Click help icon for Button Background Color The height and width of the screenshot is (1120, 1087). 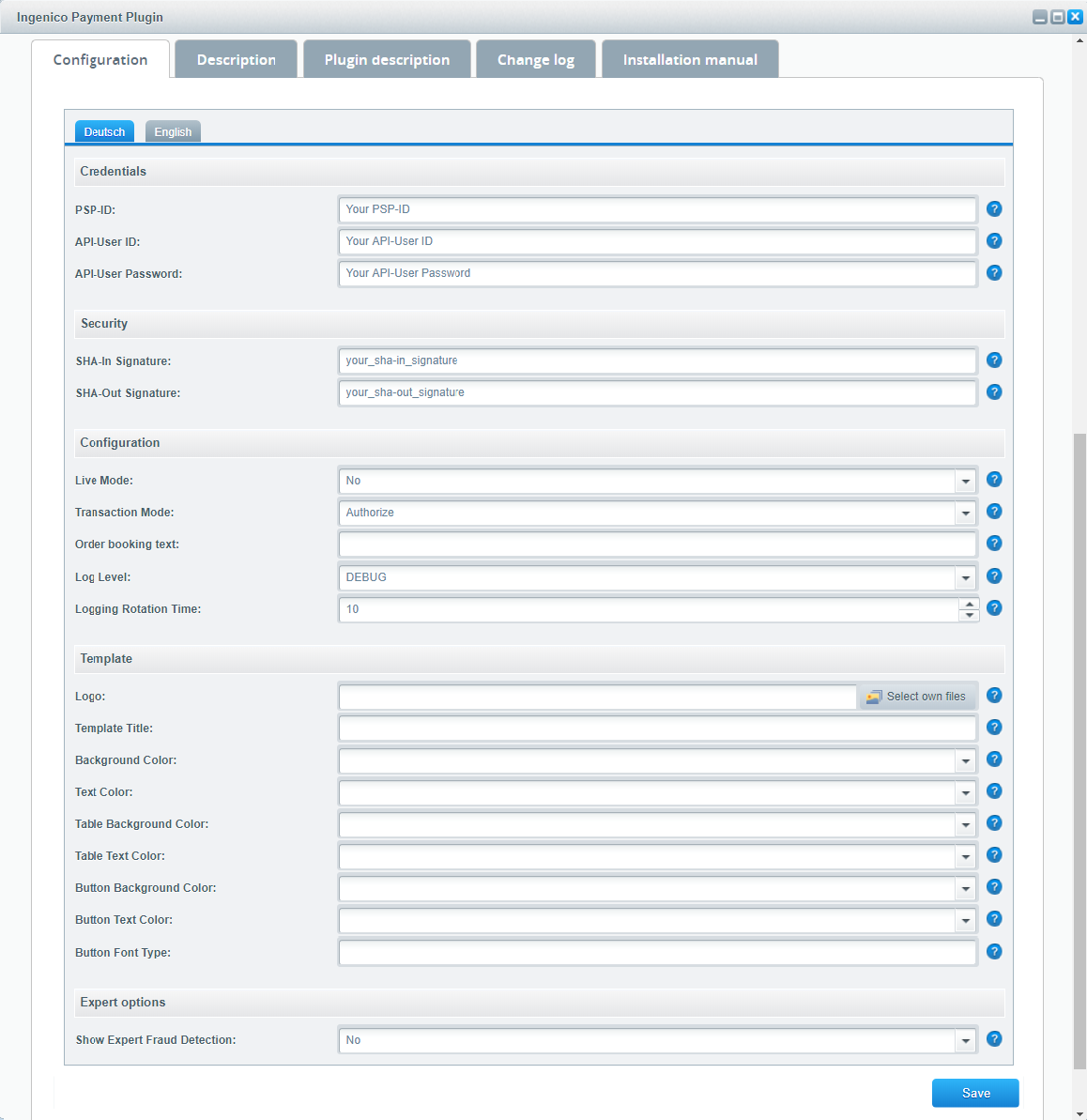click(x=993, y=887)
